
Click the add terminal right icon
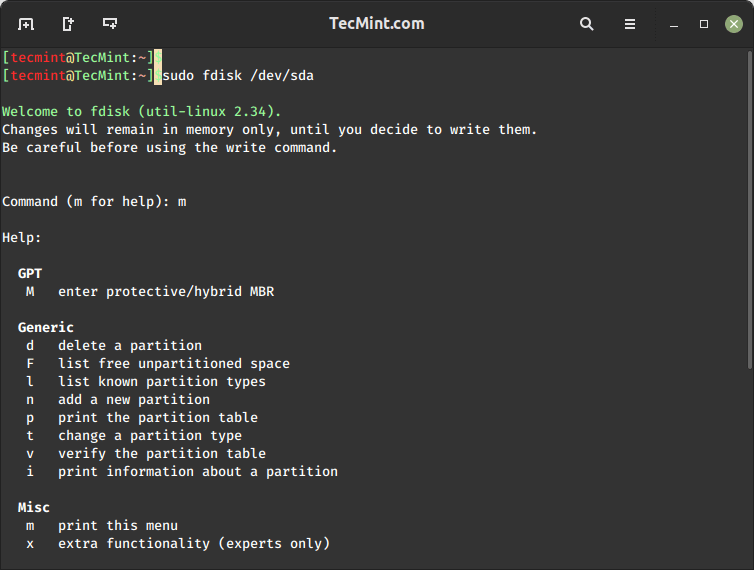point(68,24)
